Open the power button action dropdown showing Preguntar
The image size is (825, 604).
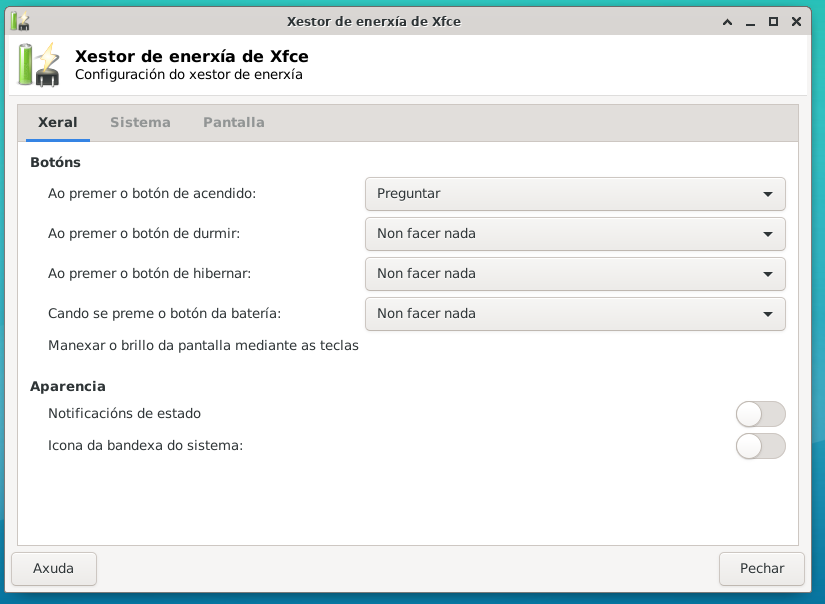point(575,194)
